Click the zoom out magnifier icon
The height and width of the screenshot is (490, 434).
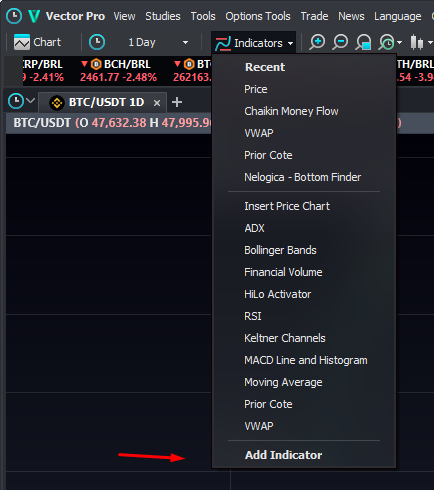coord(340,42)
